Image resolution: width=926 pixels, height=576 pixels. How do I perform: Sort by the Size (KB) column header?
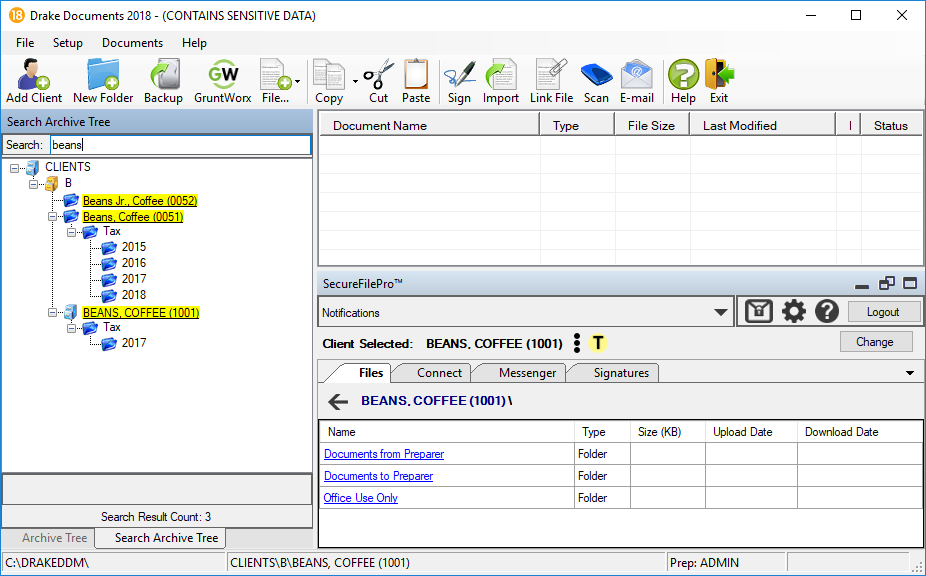(x=668, y=432)
